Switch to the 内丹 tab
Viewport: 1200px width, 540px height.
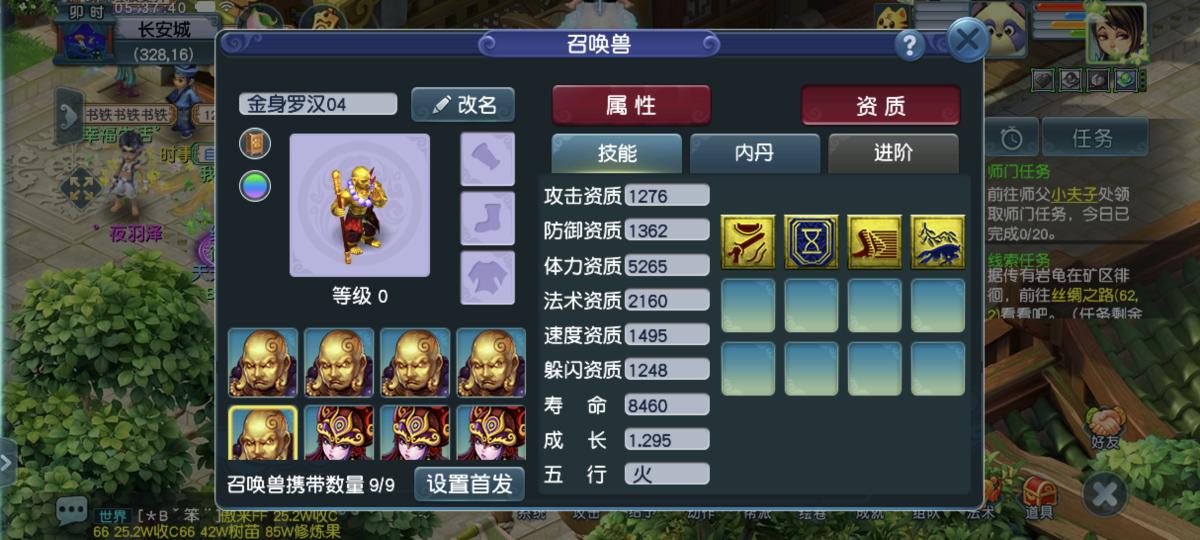tap(755, 154)
